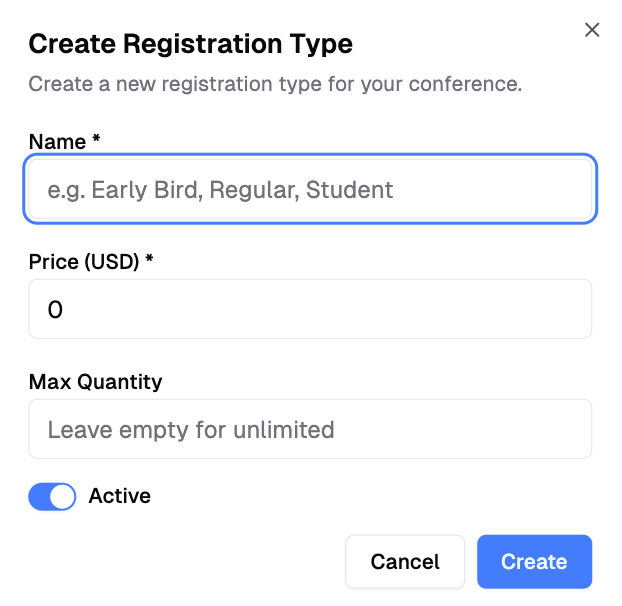Click the required asterisk beside Price (USD)
This screenshot has width=622, height=606.
[149, 260]
